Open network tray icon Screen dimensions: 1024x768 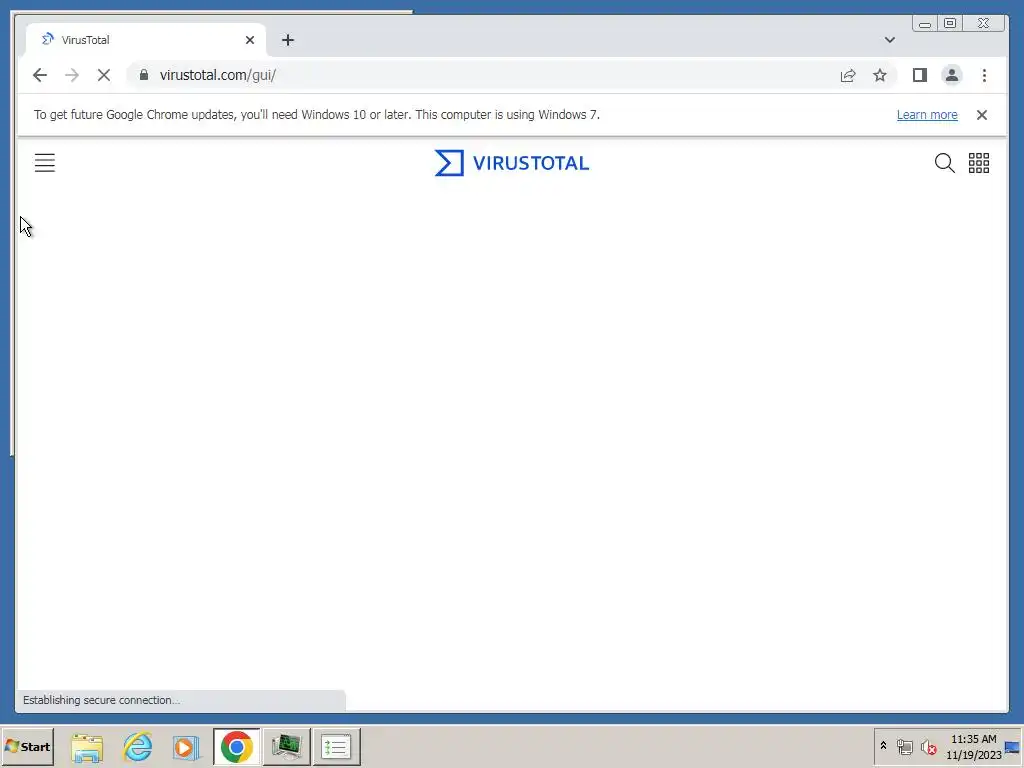904,746
